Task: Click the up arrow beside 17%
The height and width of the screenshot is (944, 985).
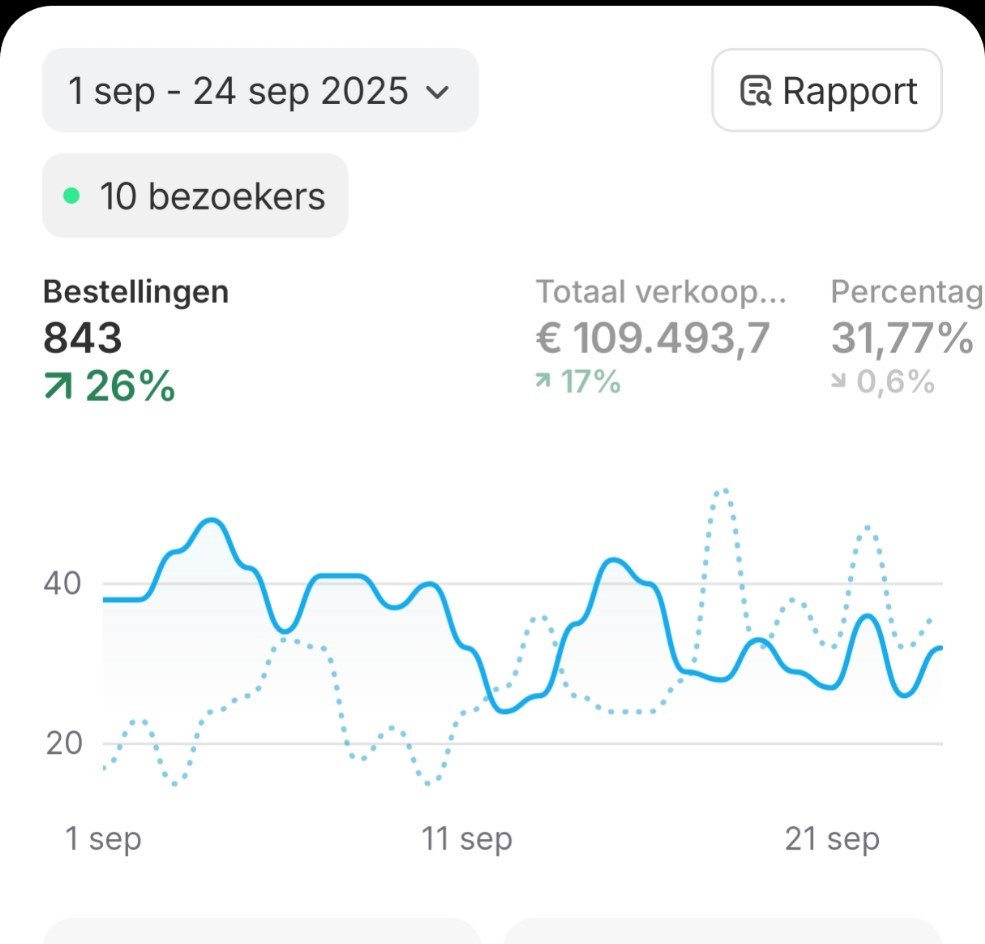Action: pyautogui.click(x=544, y=381)
